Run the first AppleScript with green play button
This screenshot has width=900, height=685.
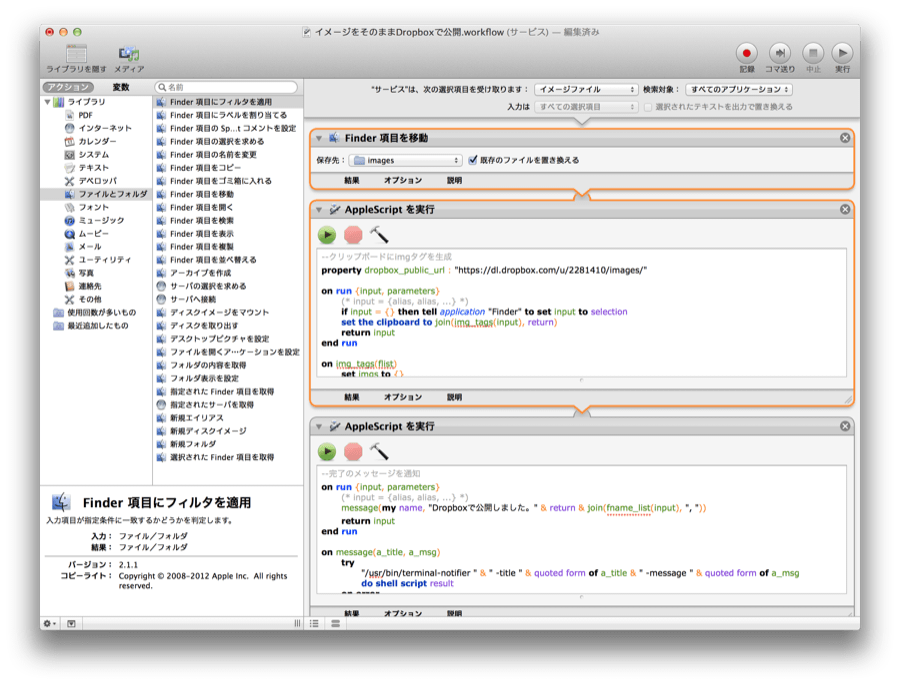click(x=327, y=234)
